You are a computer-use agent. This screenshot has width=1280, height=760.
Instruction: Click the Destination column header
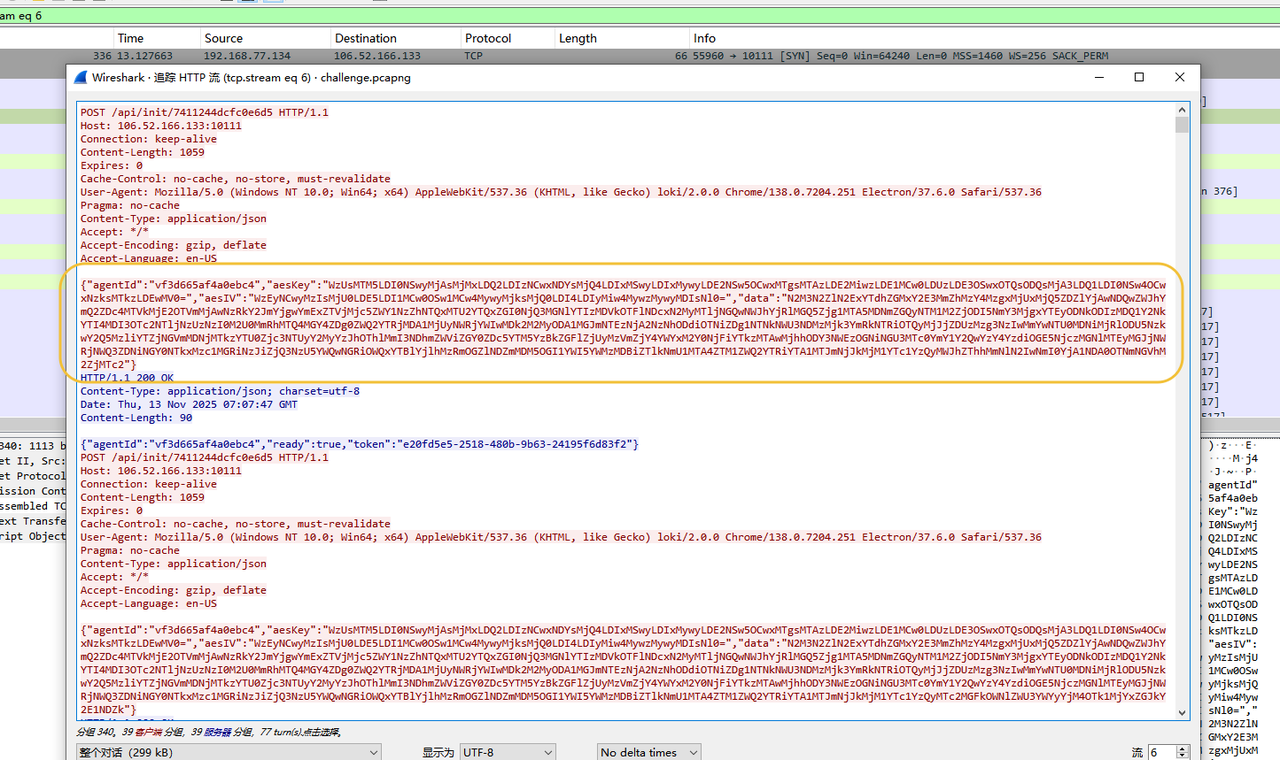pyautogui.click(x=366, y=38)
